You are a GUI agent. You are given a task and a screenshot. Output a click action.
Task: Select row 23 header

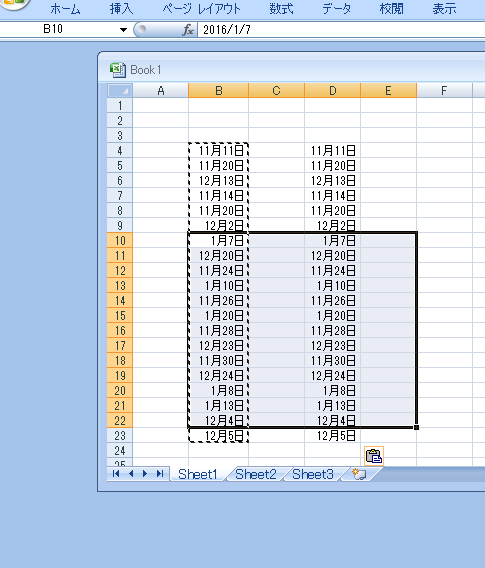pos(120,436)
